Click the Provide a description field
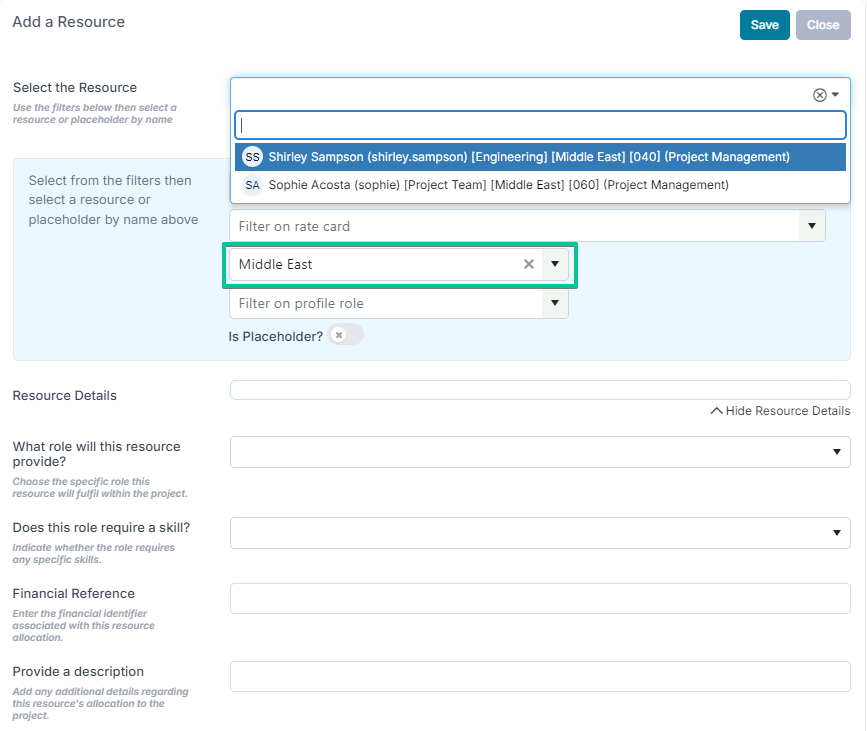 [540, 676]
